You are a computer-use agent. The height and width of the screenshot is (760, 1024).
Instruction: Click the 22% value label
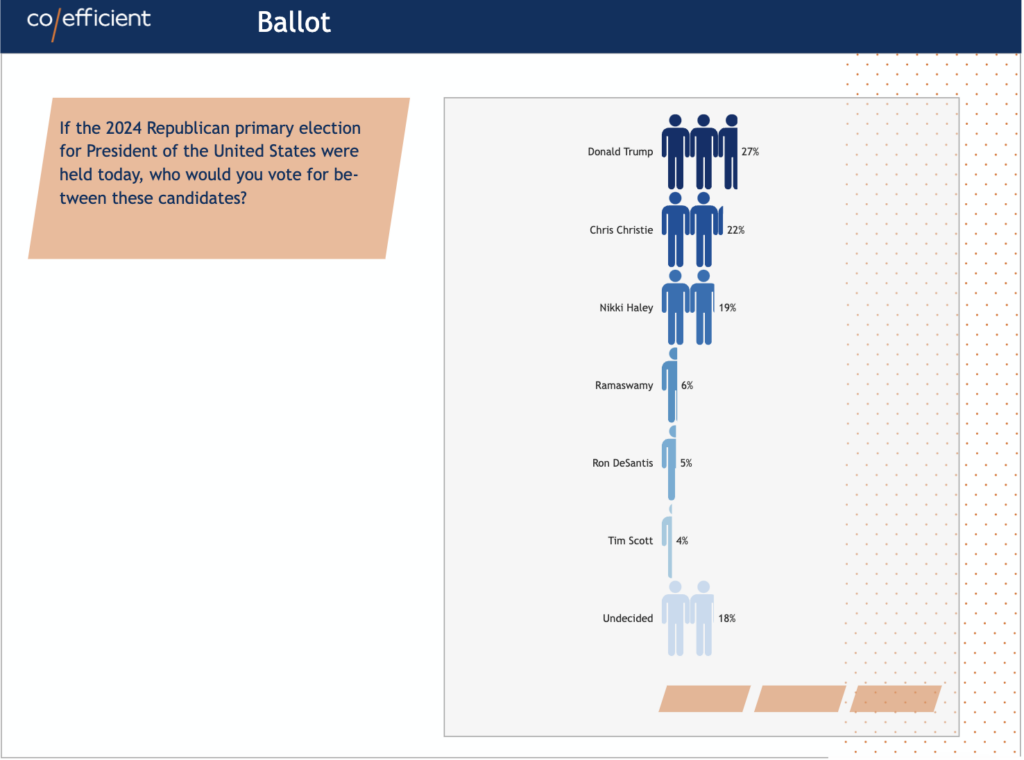coord(735,230)
